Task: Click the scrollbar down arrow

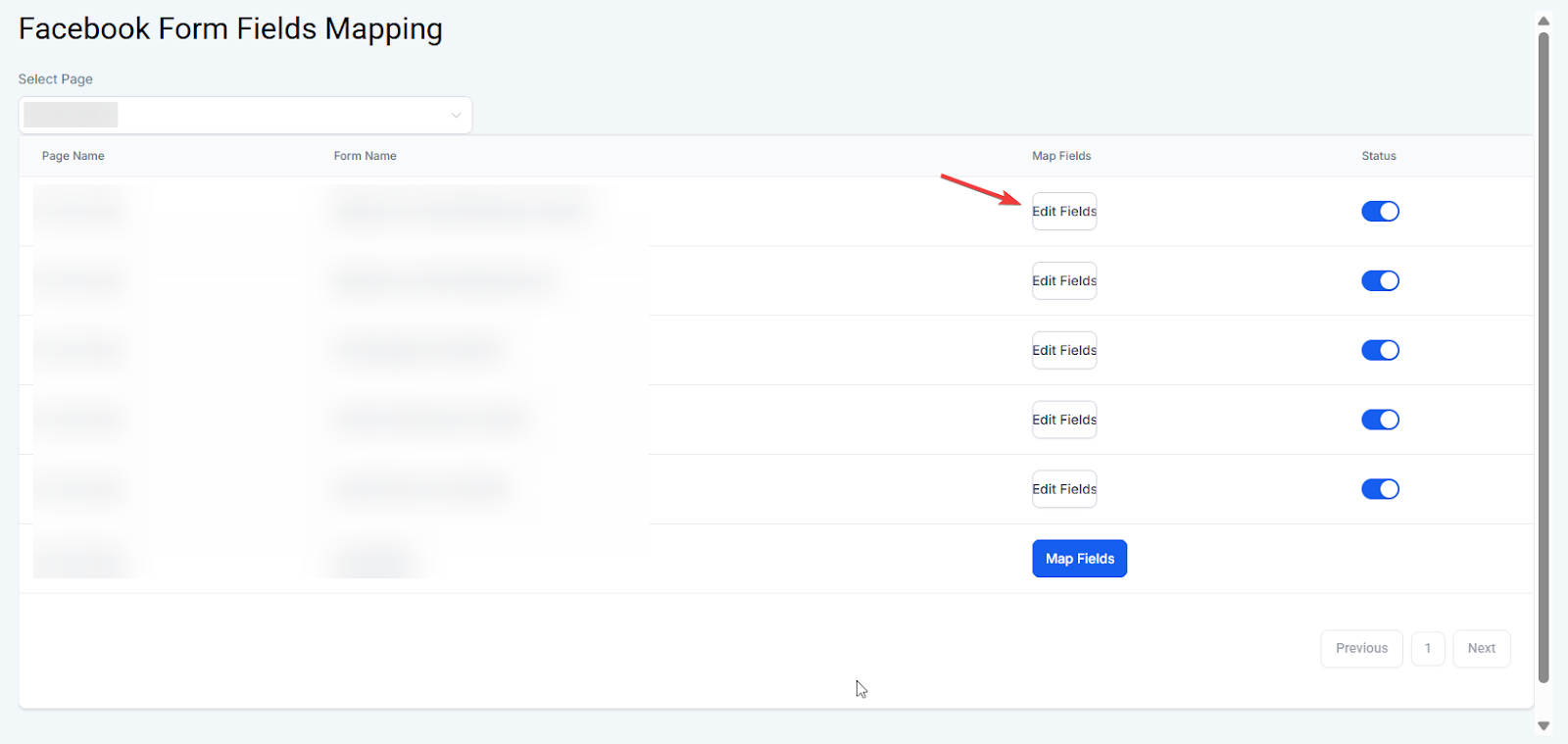Action: (1543, 726)
